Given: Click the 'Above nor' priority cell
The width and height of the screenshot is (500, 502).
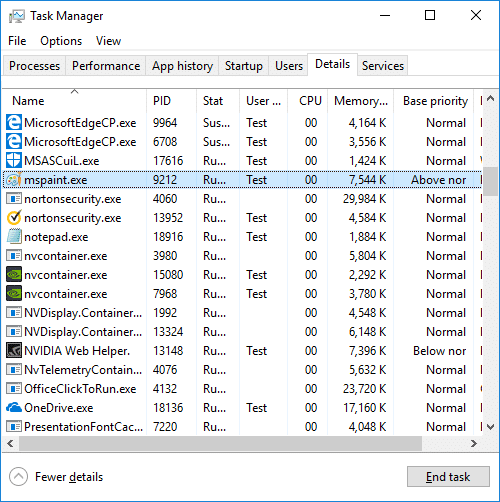Looking at the screenshot, I should pos(438,180).
